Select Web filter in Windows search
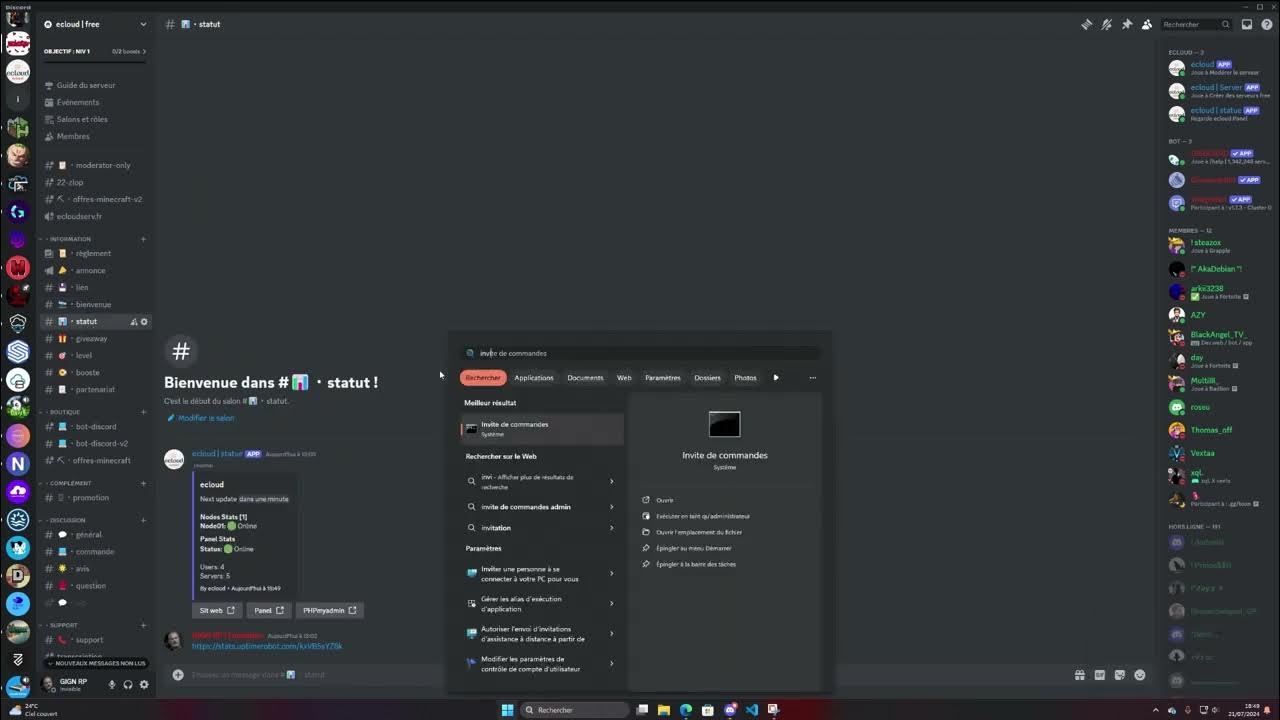The height and width of the screenshot is (720, 1280). (x=624, y=378)
